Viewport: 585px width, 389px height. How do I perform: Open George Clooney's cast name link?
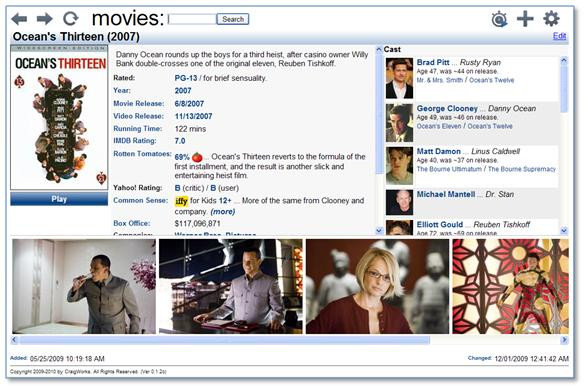click(x=447, y=109)
